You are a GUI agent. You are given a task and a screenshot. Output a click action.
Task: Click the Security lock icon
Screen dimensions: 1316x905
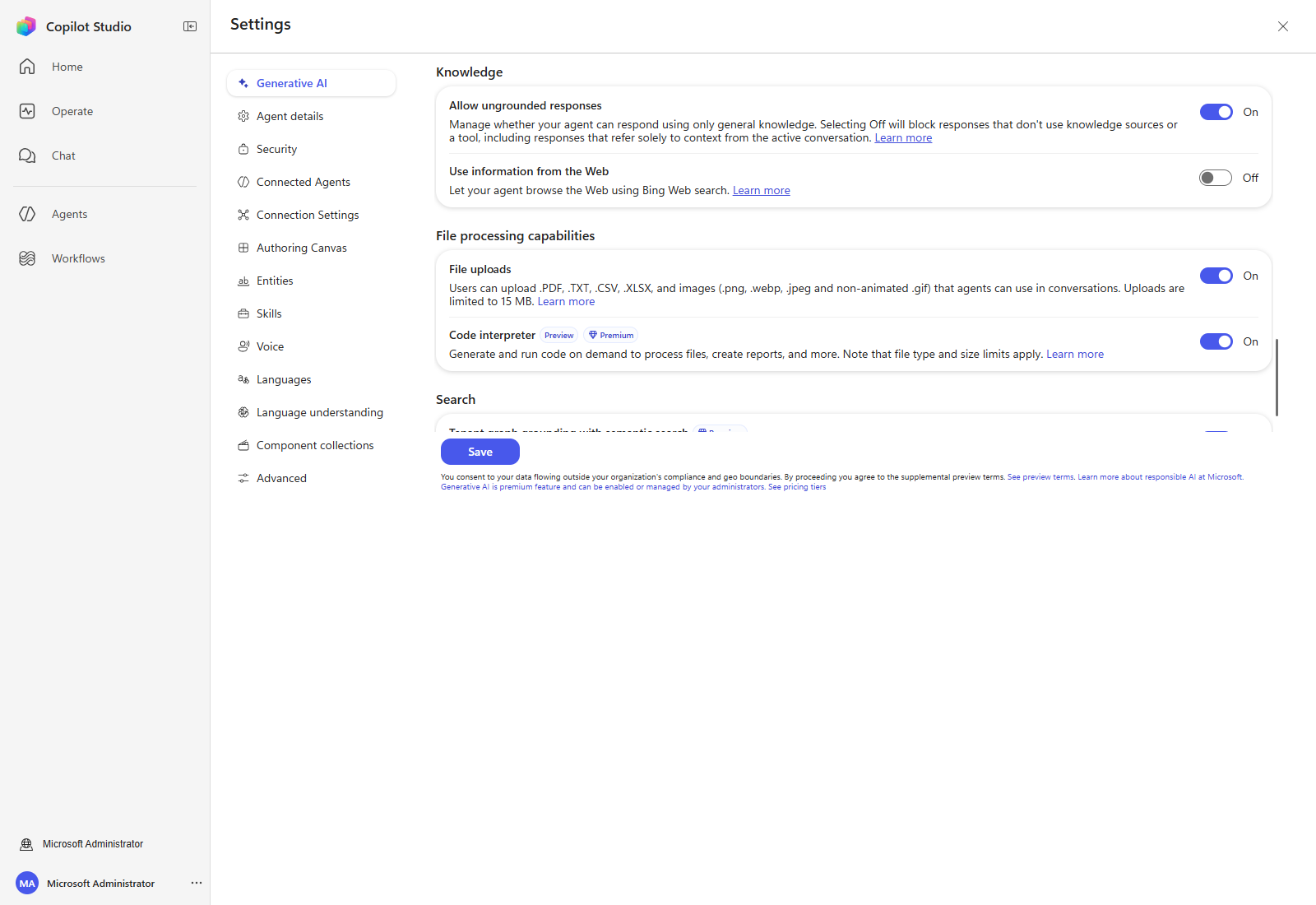tap(243, 149)
